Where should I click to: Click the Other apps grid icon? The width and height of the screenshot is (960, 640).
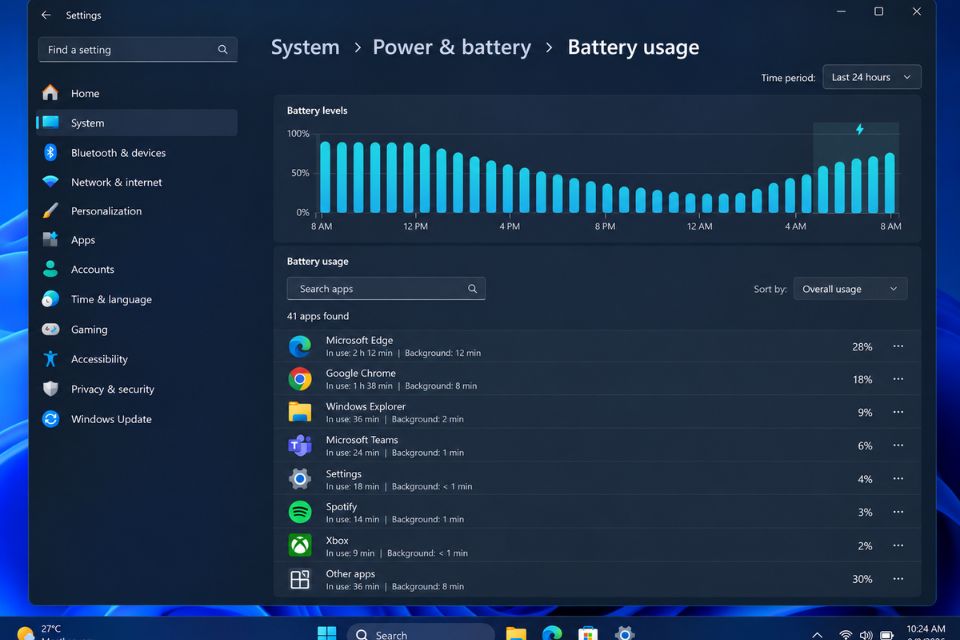[299, 579]
